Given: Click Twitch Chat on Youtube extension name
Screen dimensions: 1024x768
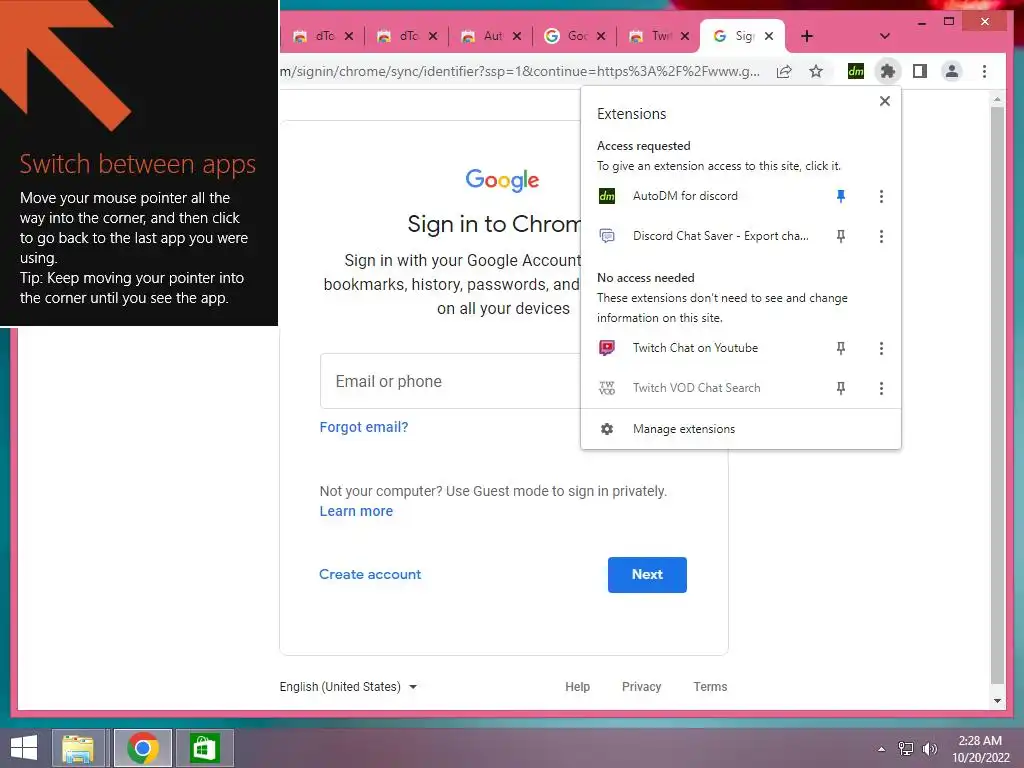Looking at the screenshot, I should click(x=695, y=348).
